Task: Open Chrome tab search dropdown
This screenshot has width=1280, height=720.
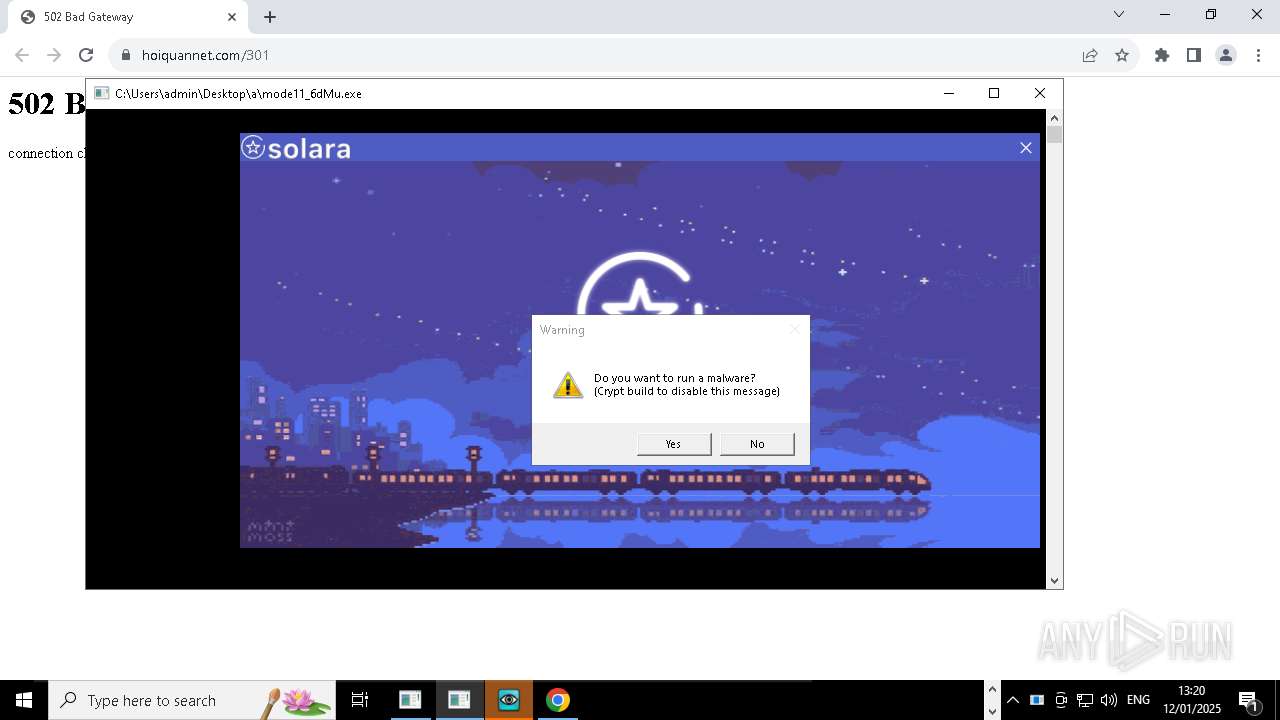Action: [1119, 15]
